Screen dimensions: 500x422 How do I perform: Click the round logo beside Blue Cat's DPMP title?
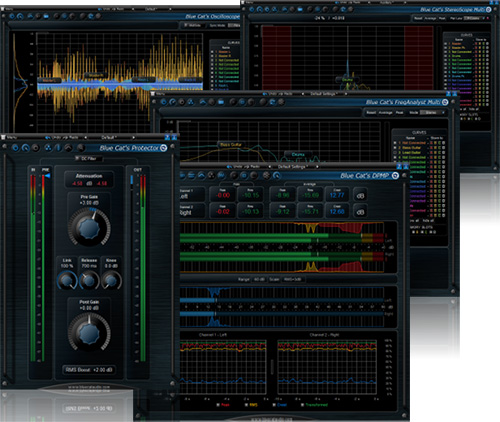[395, 175]
